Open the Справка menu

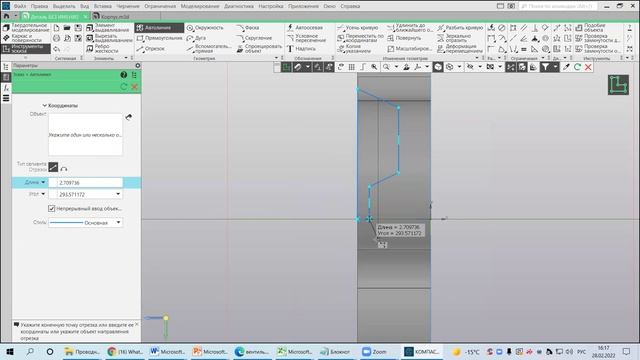pyautogui.click(x=350, y=6)
